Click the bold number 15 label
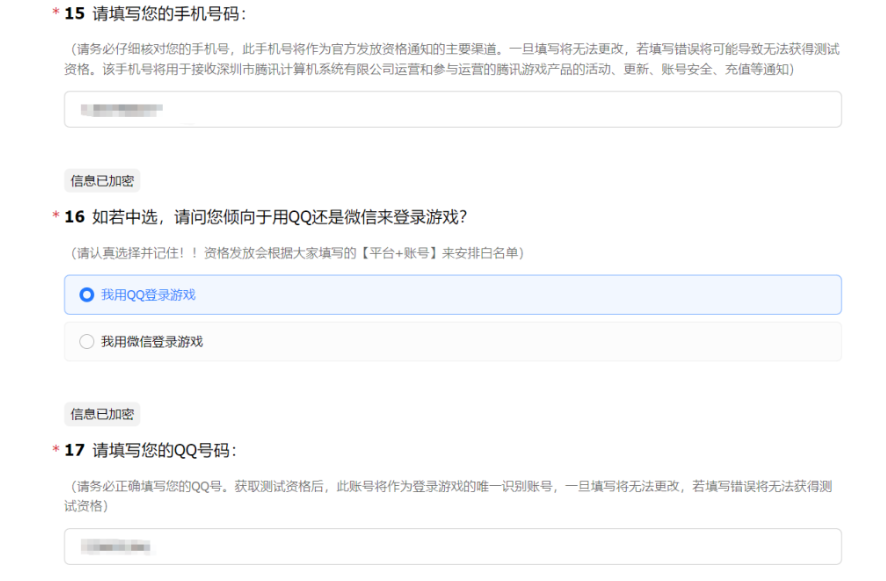 [x=74, y=15]
